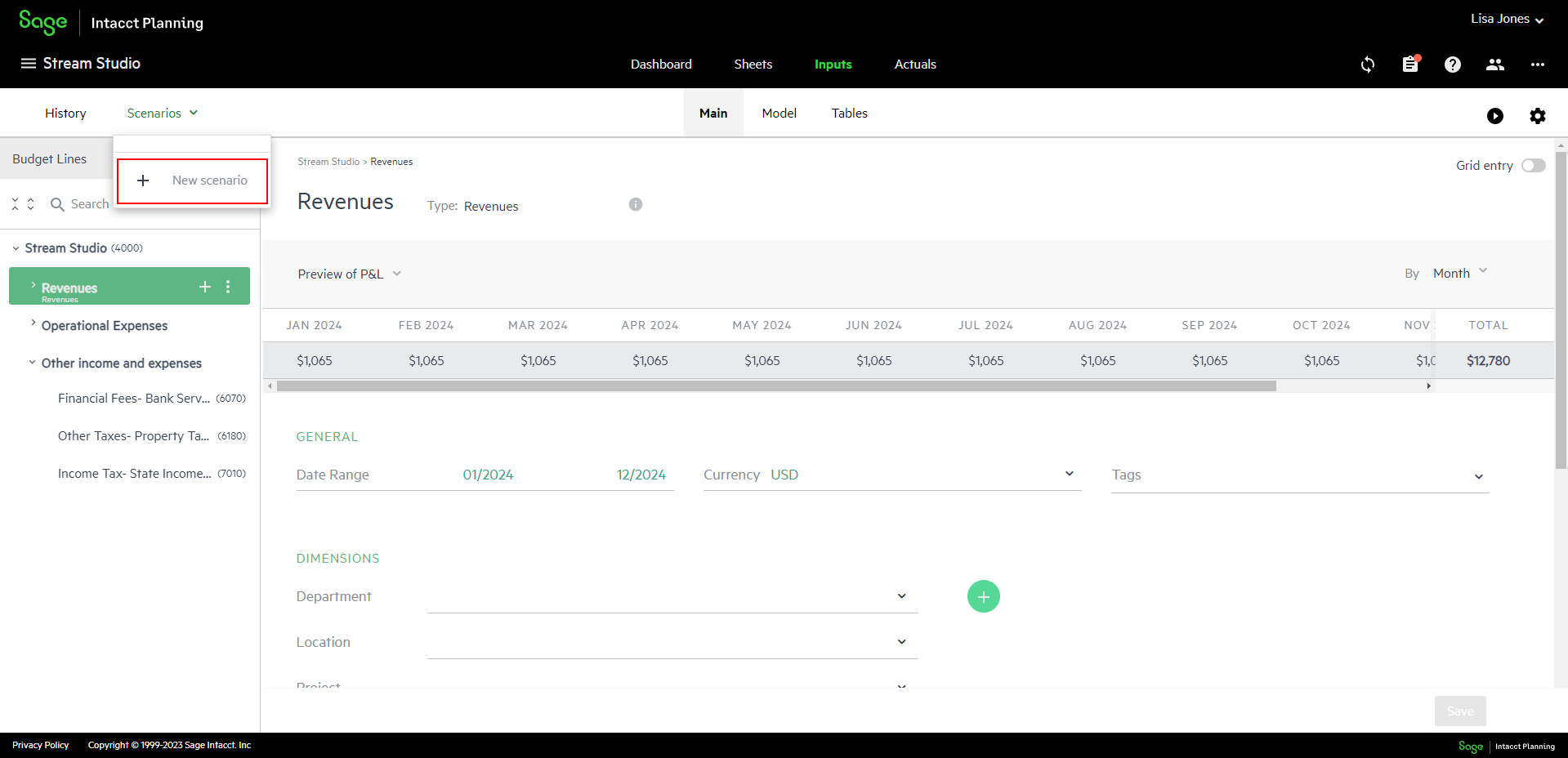Click the play circle icon
1568x758 pixels.
pyautogui.click(x=1495, y=116)
